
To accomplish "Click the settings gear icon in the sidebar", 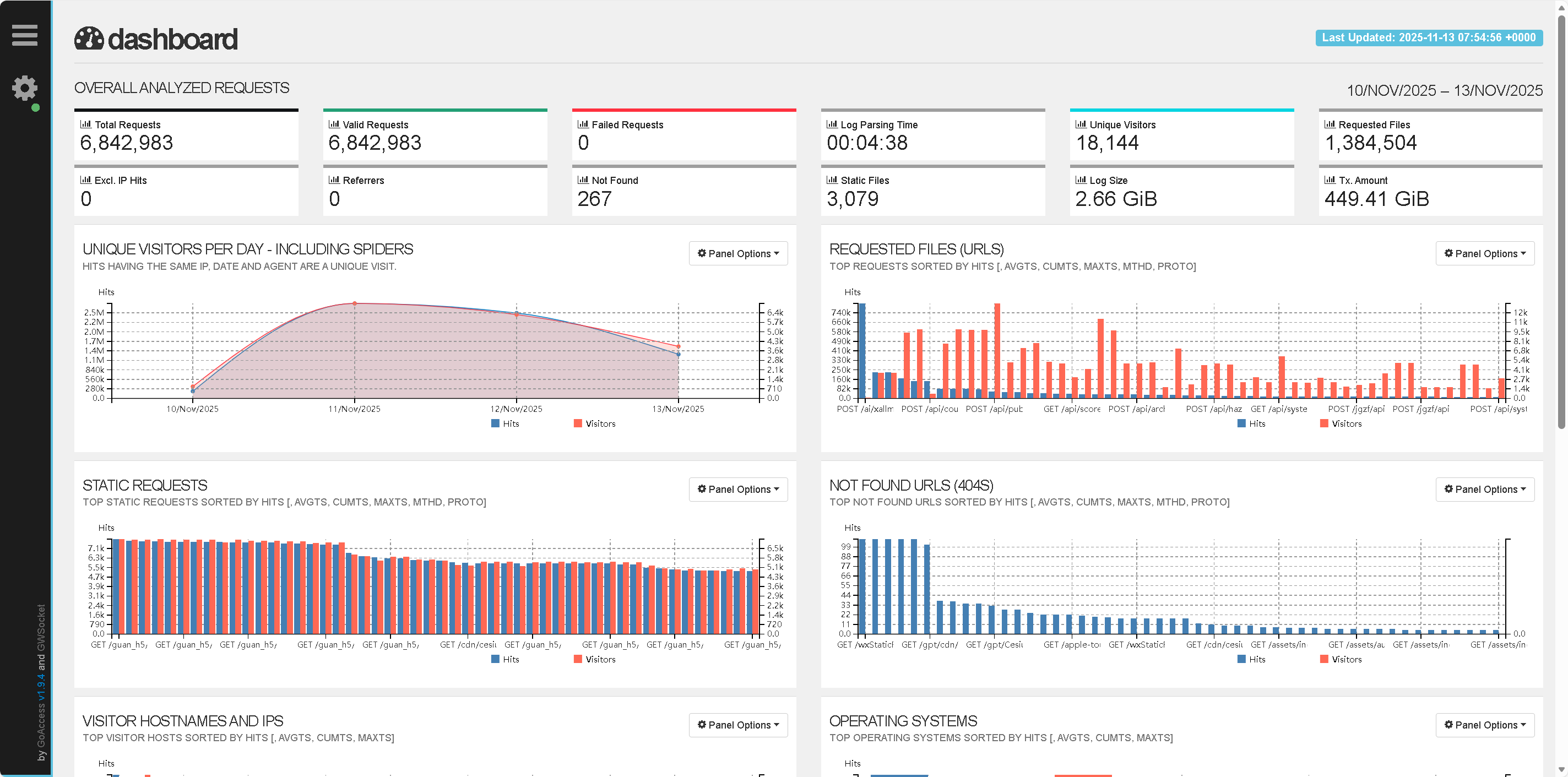I will click(x=24, y=89).
